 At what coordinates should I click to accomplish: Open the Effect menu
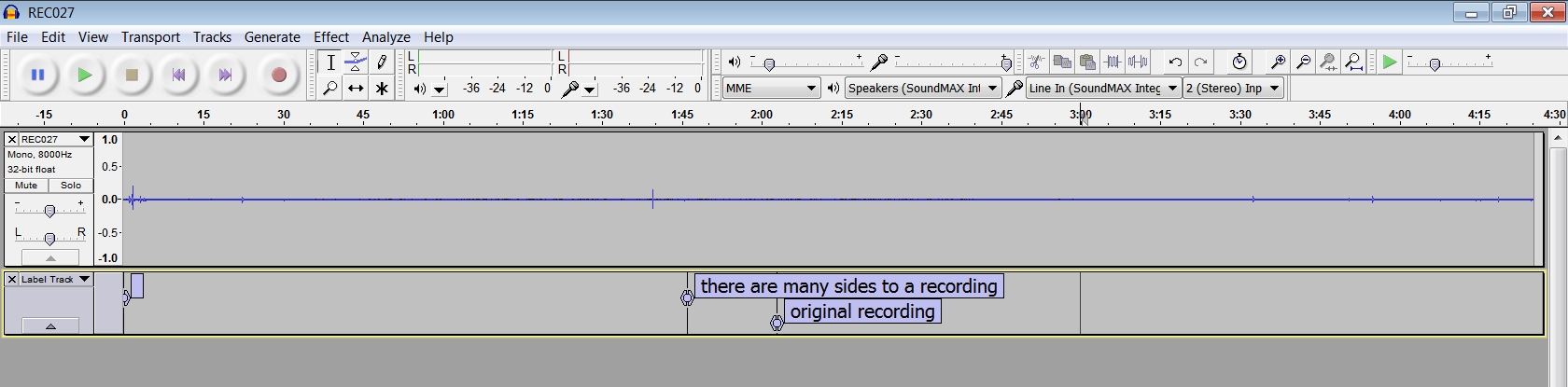click(x=330, y=37)
